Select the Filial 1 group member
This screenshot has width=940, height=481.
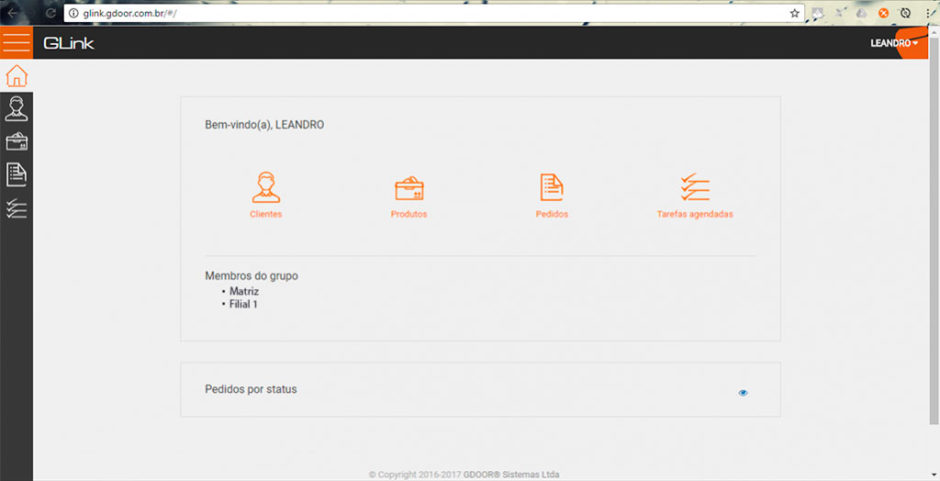click(x=243, y=303)
